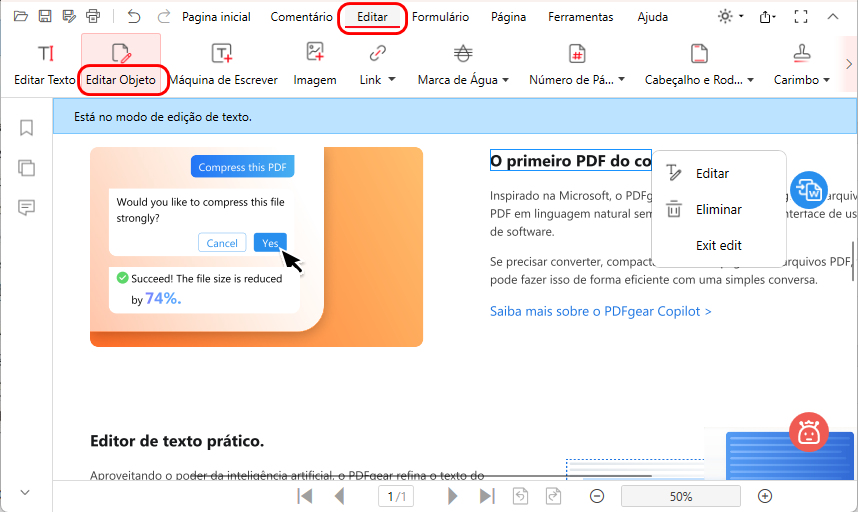Expand the sidebar bottom chevron
Image resolution: width=858 pixels, height=512 pixels.
(x=25, y=492)
